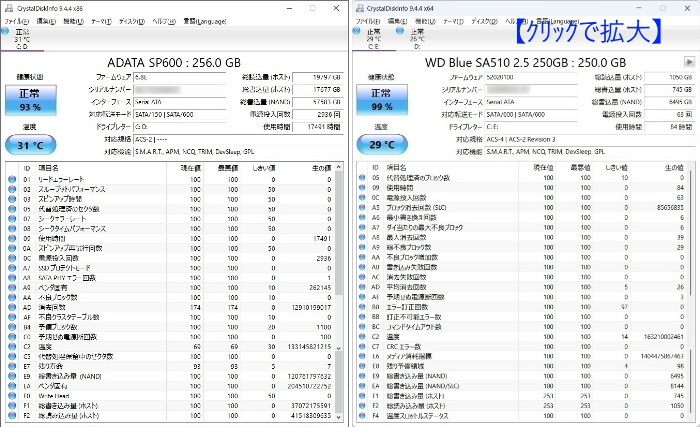Open 機能 menu in the x64 window

(425, 21)
